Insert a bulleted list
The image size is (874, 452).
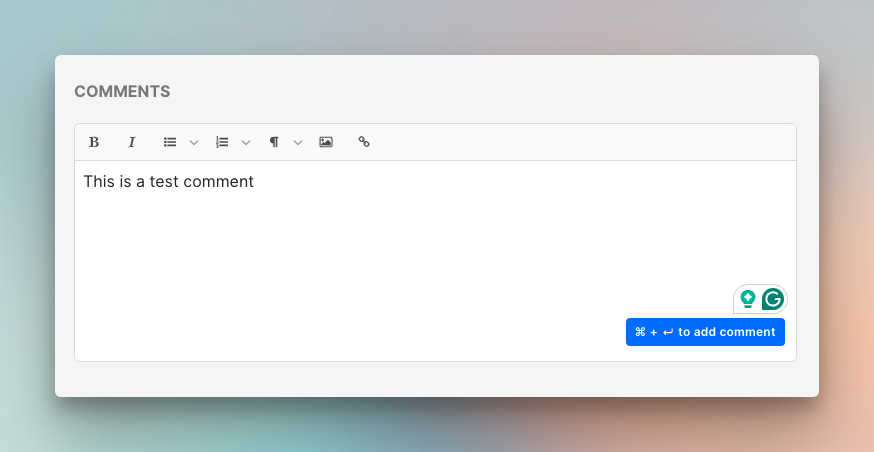(170, 142)
